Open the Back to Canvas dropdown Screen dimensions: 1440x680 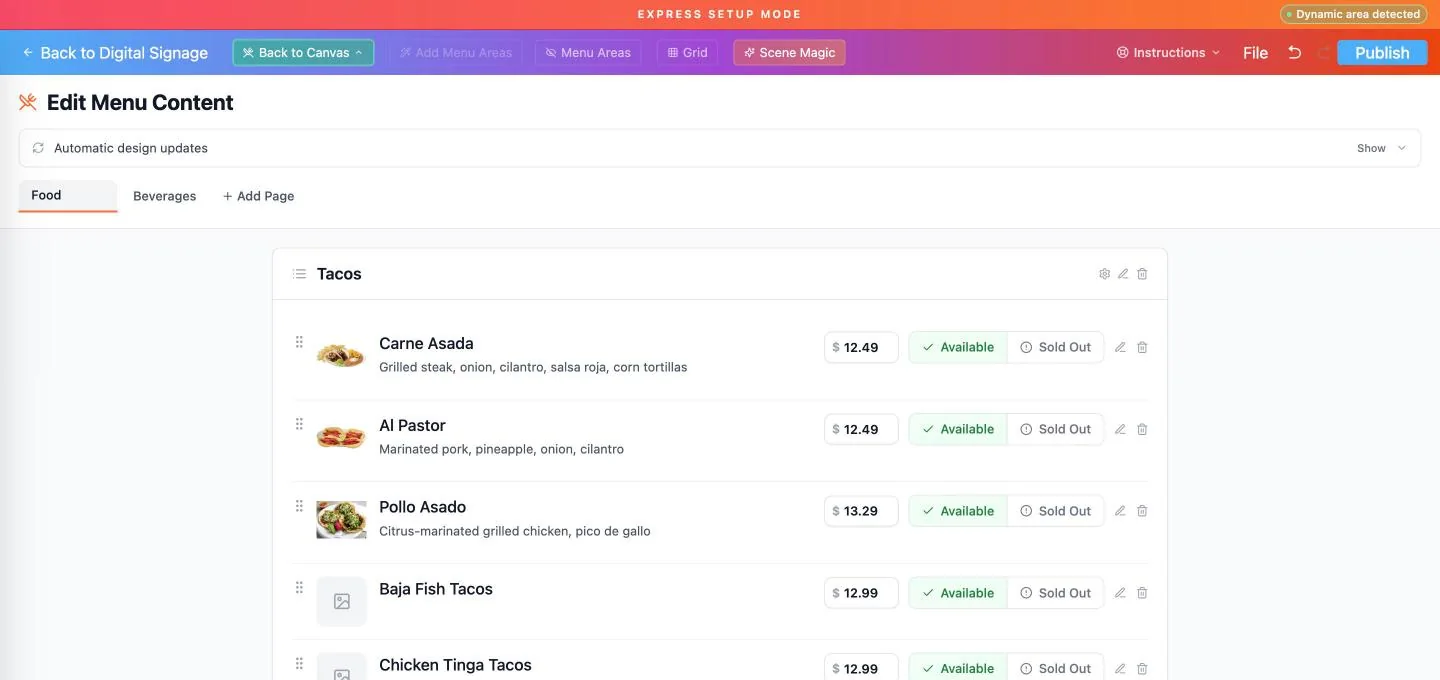[x=303, y=53]
